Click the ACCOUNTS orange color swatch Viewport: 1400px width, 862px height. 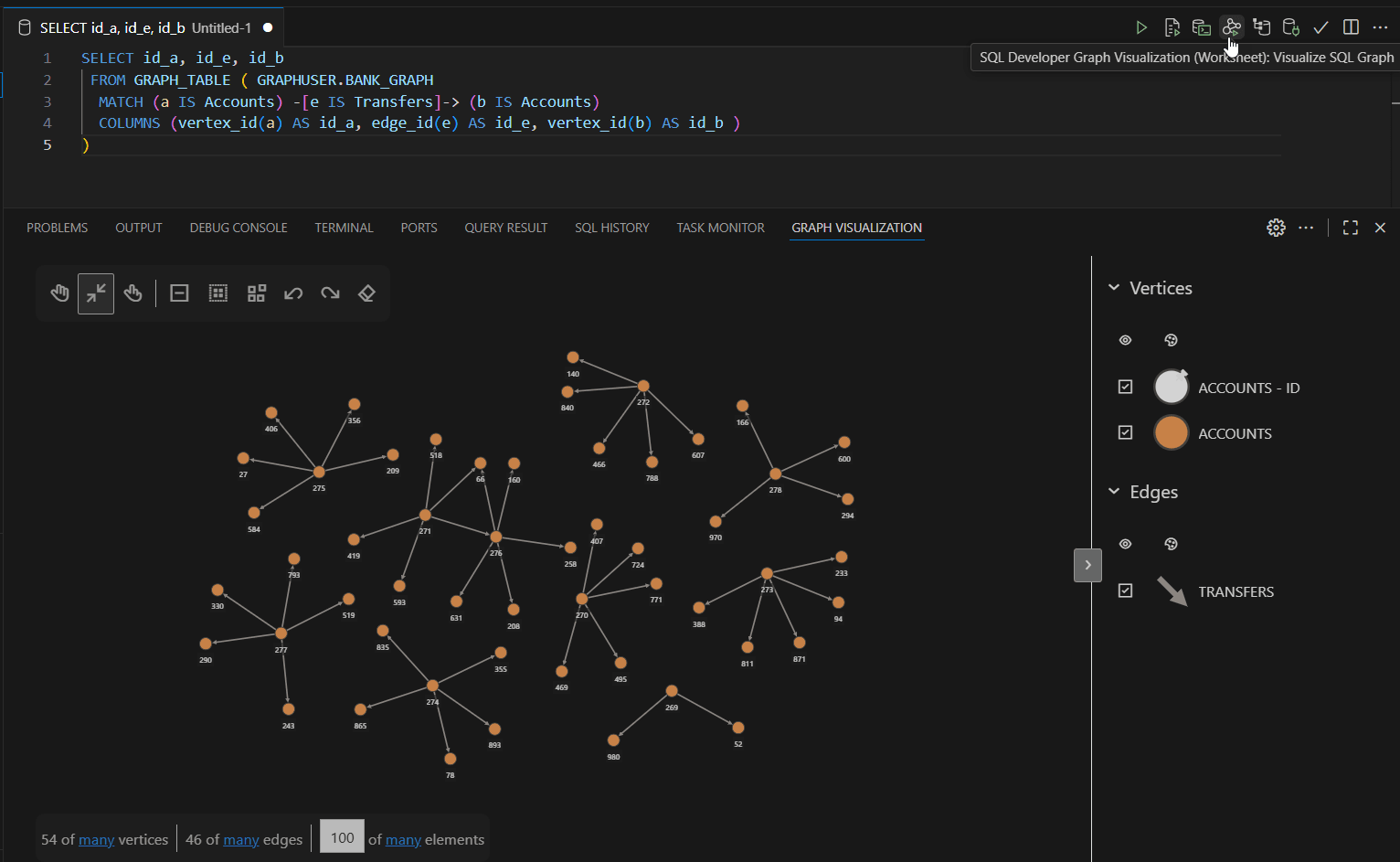tap(1171, 432)
